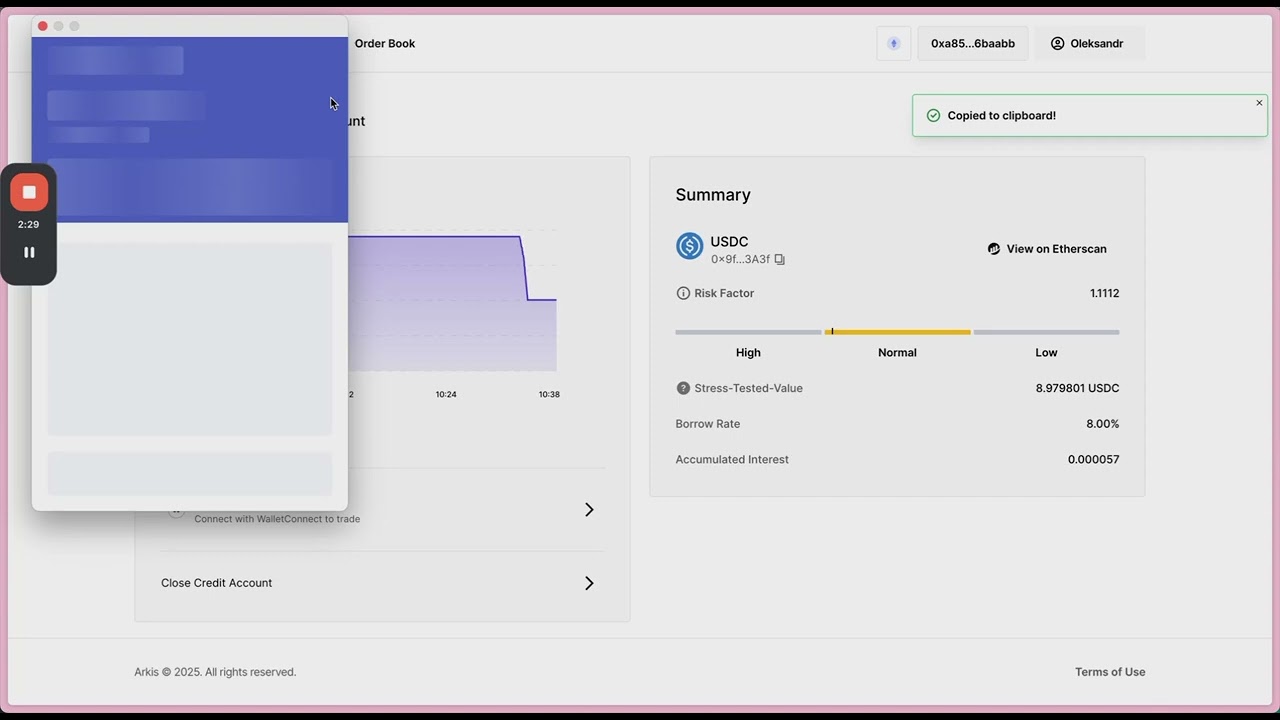The width and height of the screenshot is (1280, 720).
Task: Click Connect with WalletConnect to trade text
Action: (x=277, y=519)
